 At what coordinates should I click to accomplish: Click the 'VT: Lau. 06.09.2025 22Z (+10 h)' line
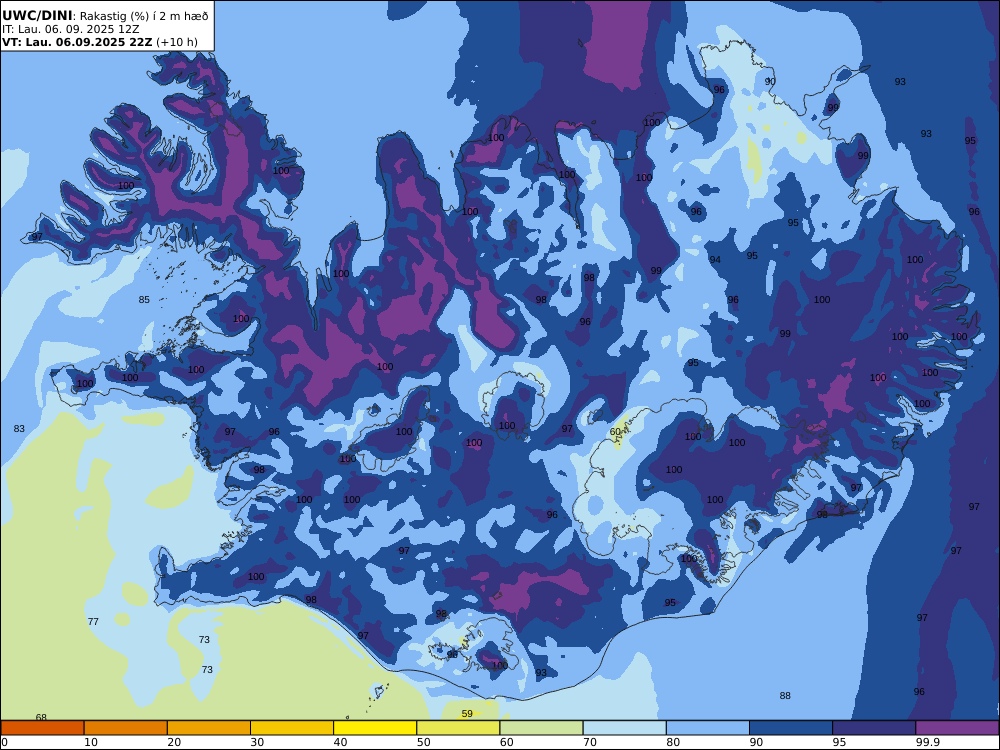pyautogui.click(x=99, y=42)
